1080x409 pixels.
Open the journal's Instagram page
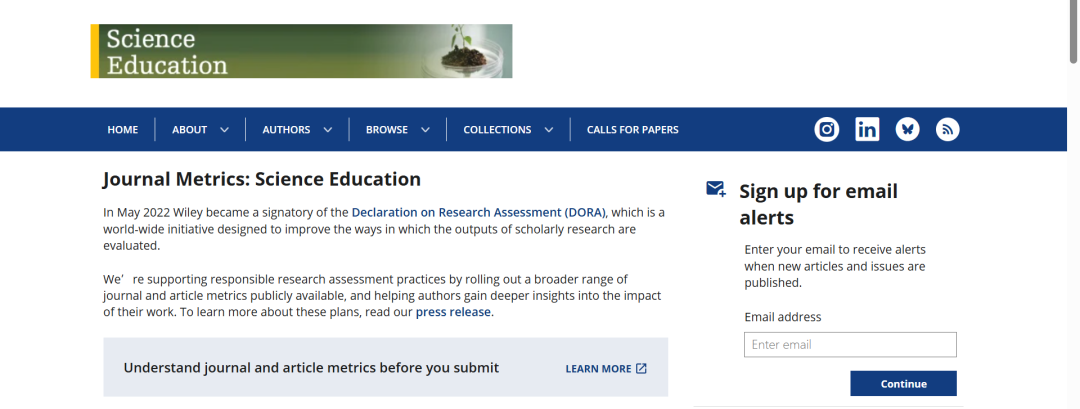(x=827, y=129)
